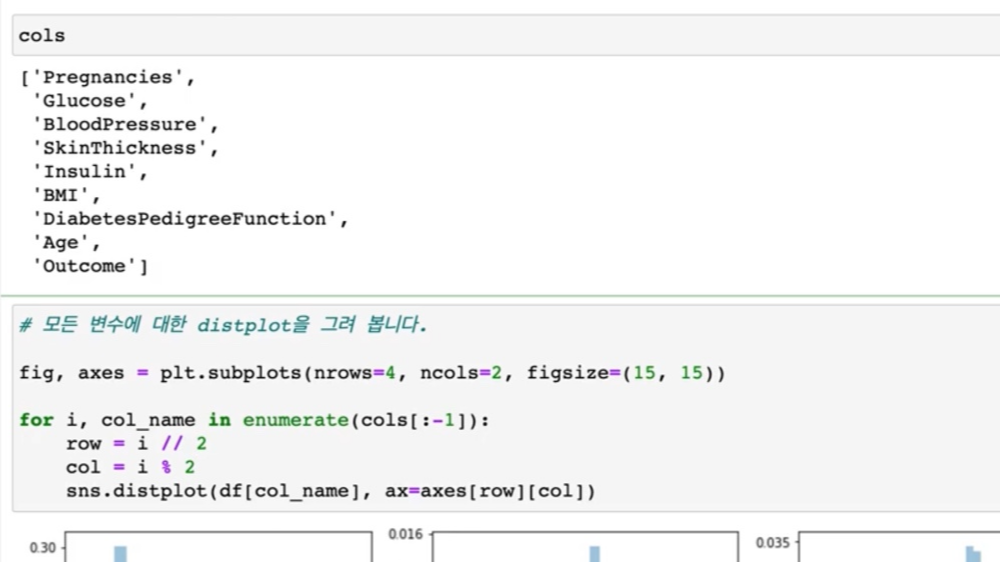This screenshot has height=562, width=1000.
Task: Click the ncols=2 argument
Action: (x=461, y=373)
